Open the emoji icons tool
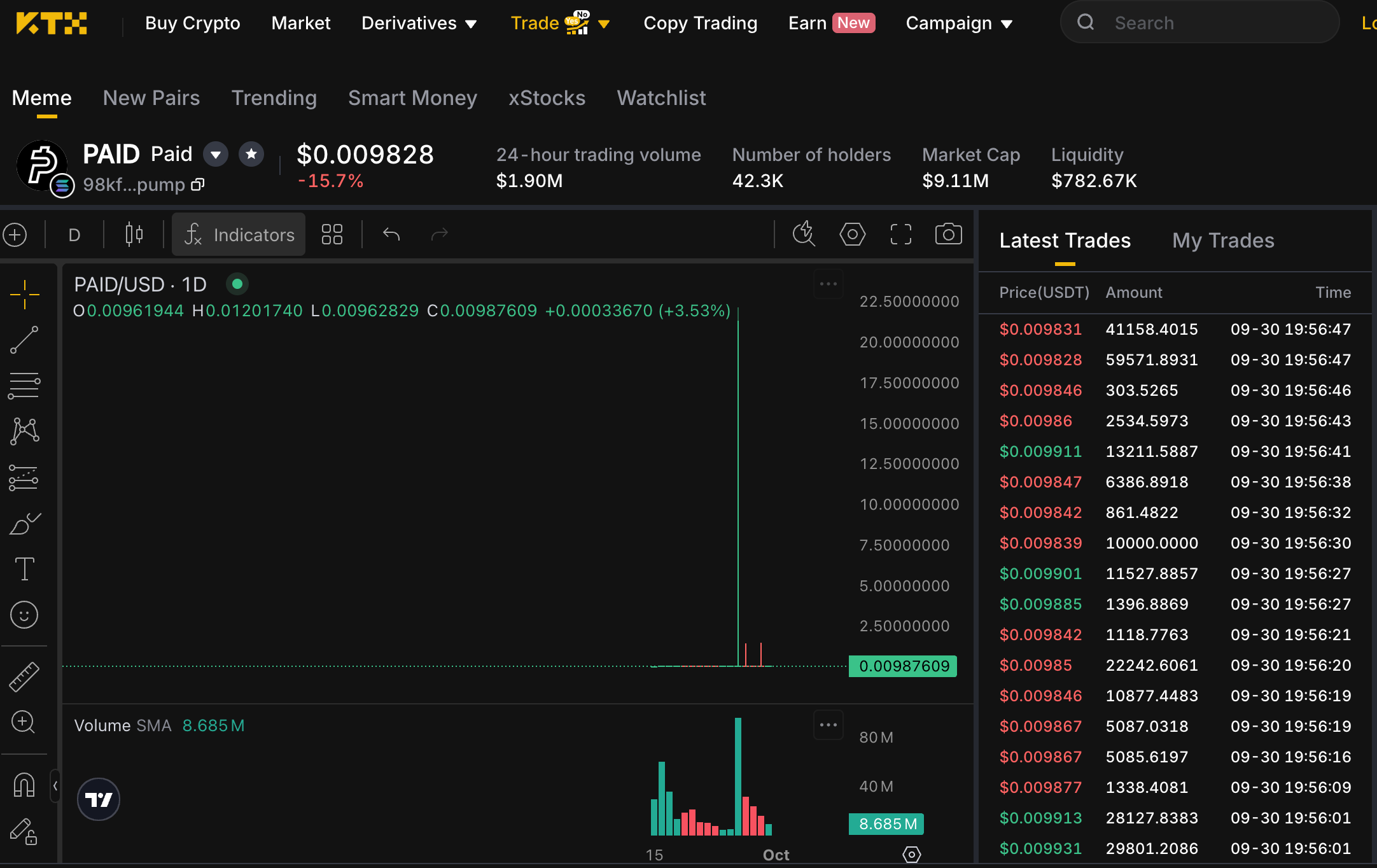The height and width of the screenshot is (868, 1377). [25, 615]
